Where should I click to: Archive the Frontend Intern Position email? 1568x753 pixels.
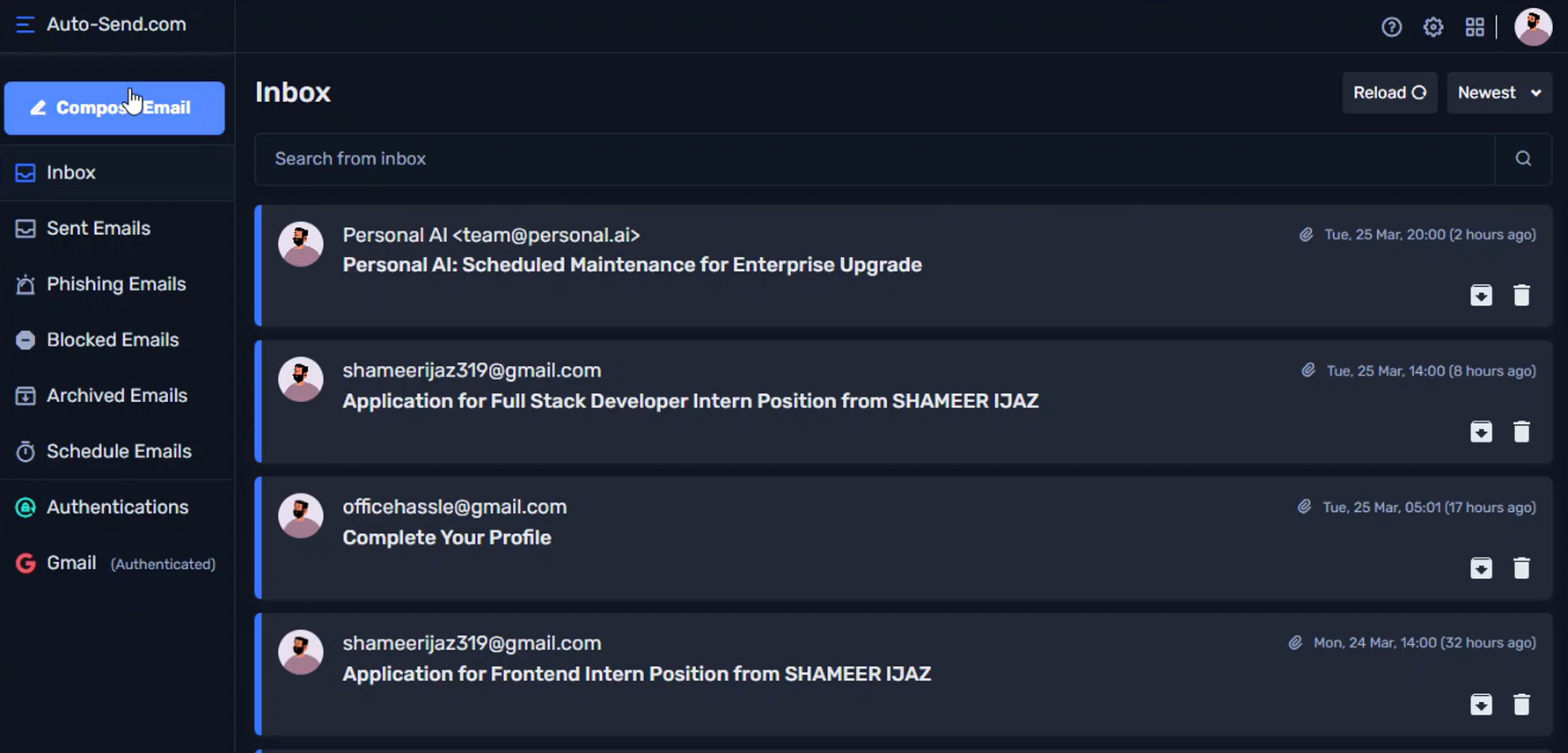click(1481, 704)
